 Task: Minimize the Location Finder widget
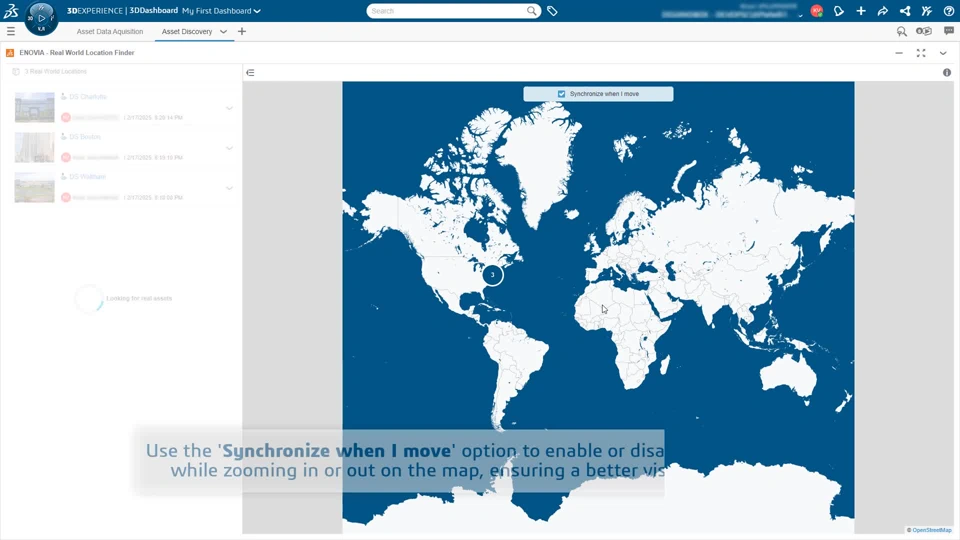coord(899,53)
